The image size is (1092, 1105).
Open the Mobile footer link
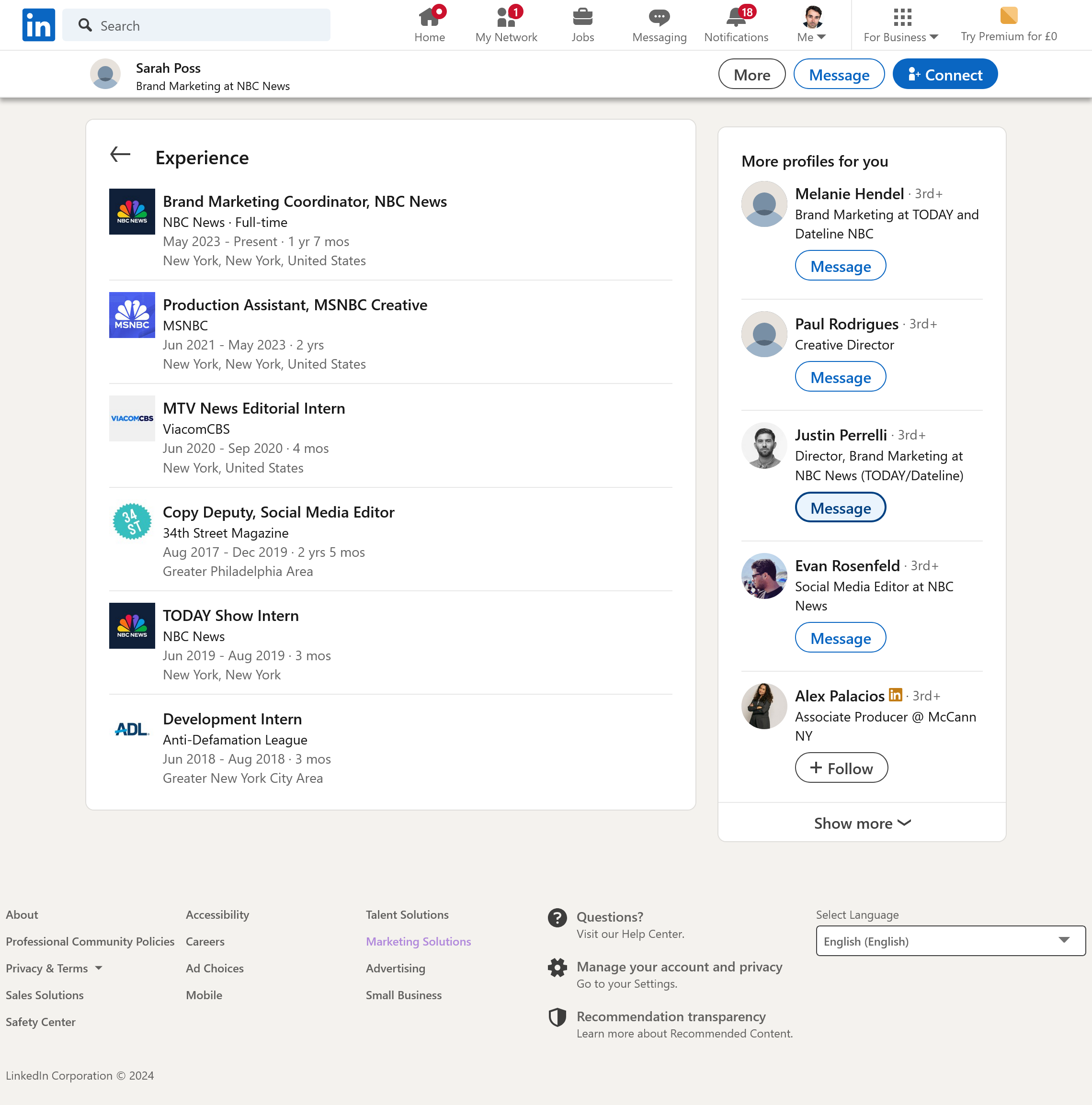pos(204,995)
